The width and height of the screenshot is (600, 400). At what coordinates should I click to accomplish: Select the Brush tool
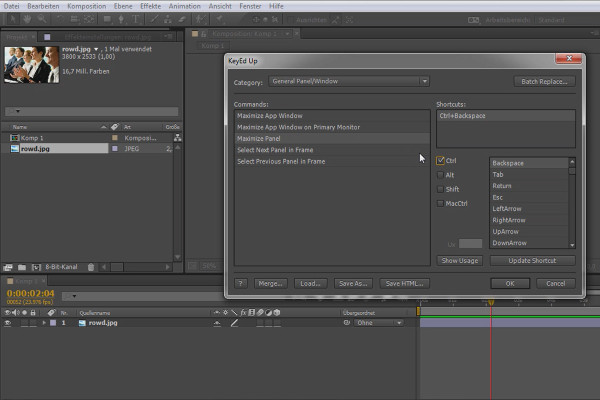coord(154,19)
